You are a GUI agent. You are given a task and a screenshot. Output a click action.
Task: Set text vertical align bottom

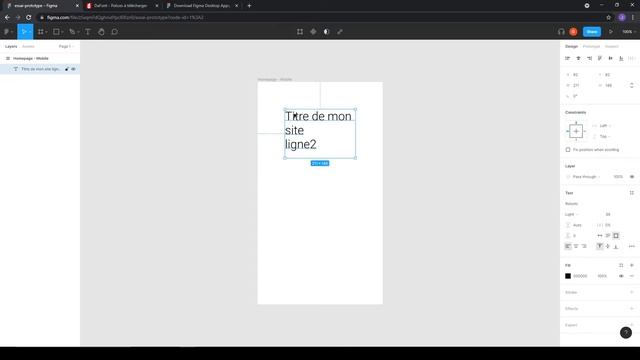tap(616, 246)
